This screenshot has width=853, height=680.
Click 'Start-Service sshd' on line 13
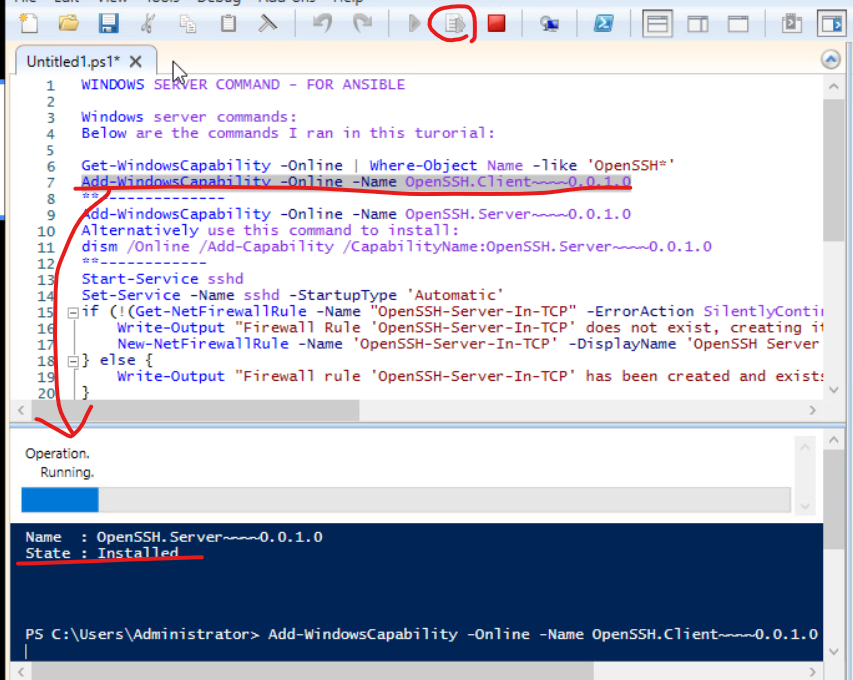[x=162, y=279]
